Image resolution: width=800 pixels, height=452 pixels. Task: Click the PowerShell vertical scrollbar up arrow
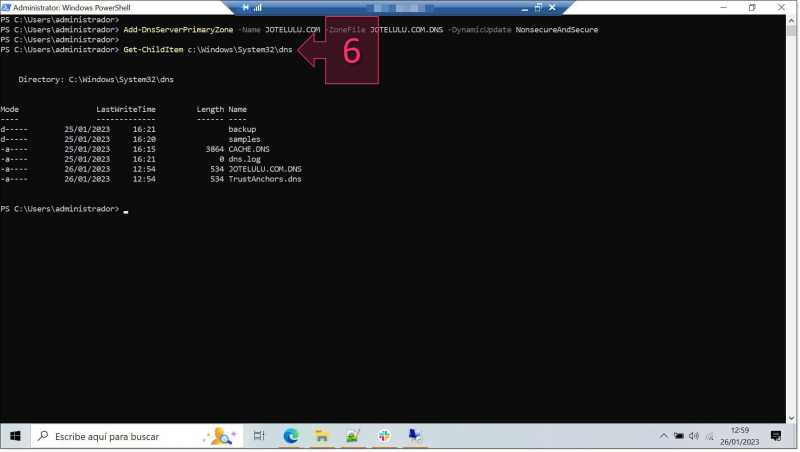791,20
